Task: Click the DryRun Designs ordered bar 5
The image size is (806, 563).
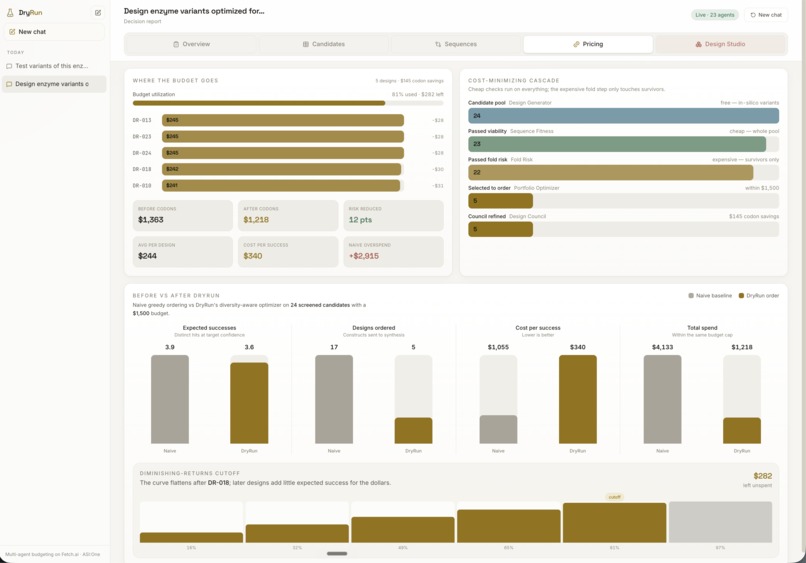Action: coord(413,430)
